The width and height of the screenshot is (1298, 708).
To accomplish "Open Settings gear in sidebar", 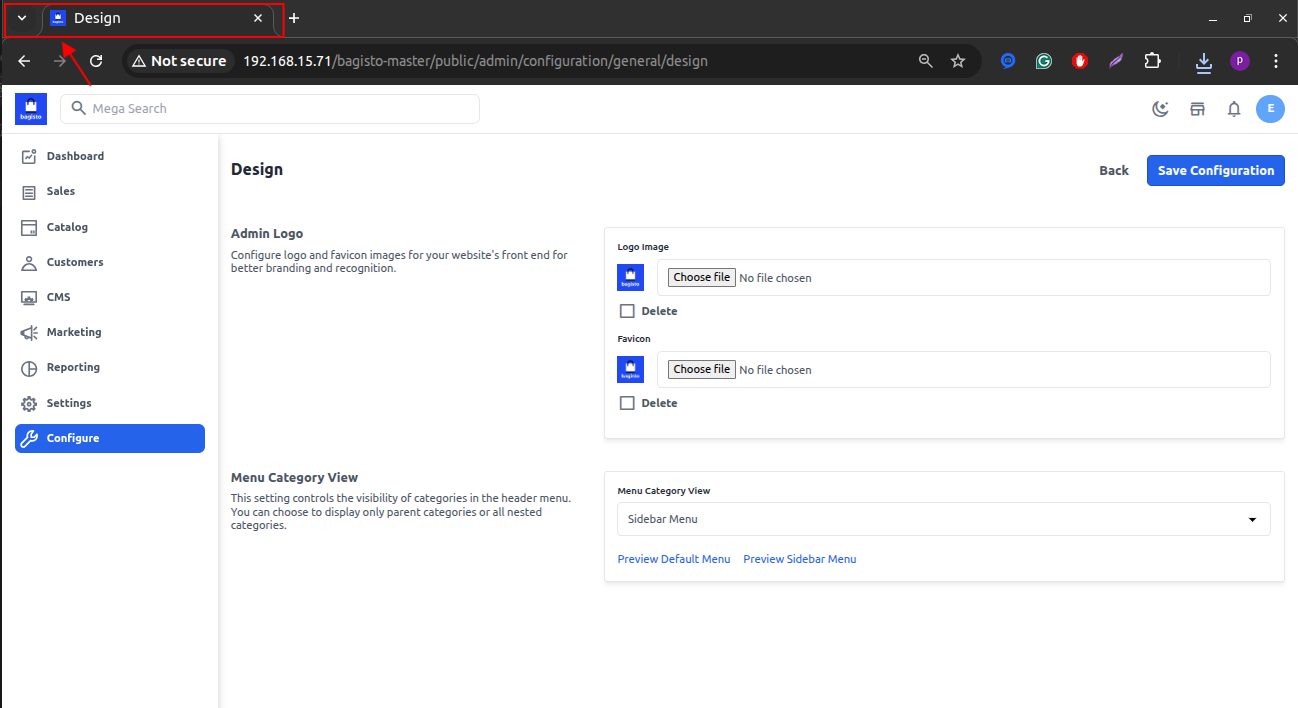I will (x=68, y=403).
